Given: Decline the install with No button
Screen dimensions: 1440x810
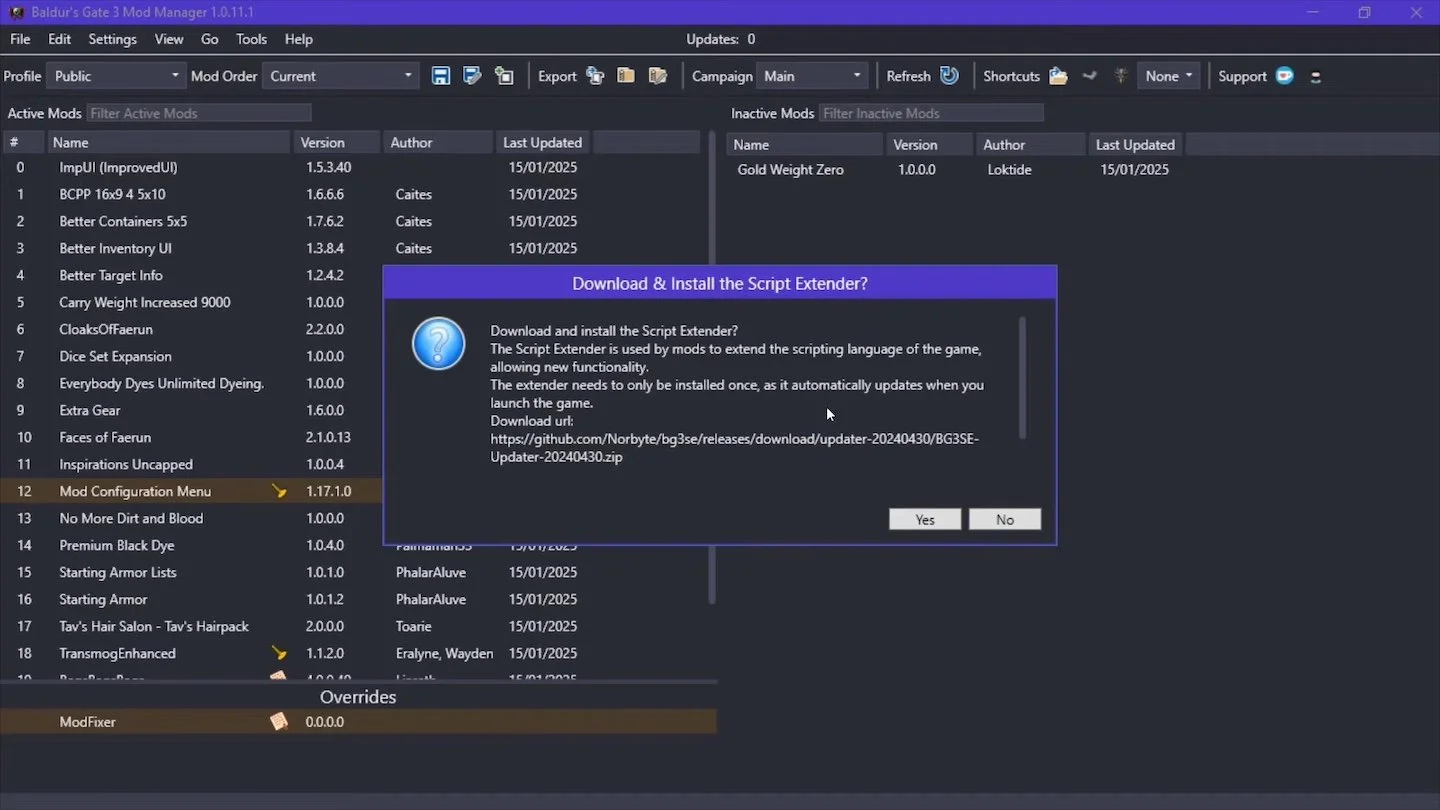Looking at the screenshot, I should (x=1005, y=519).
